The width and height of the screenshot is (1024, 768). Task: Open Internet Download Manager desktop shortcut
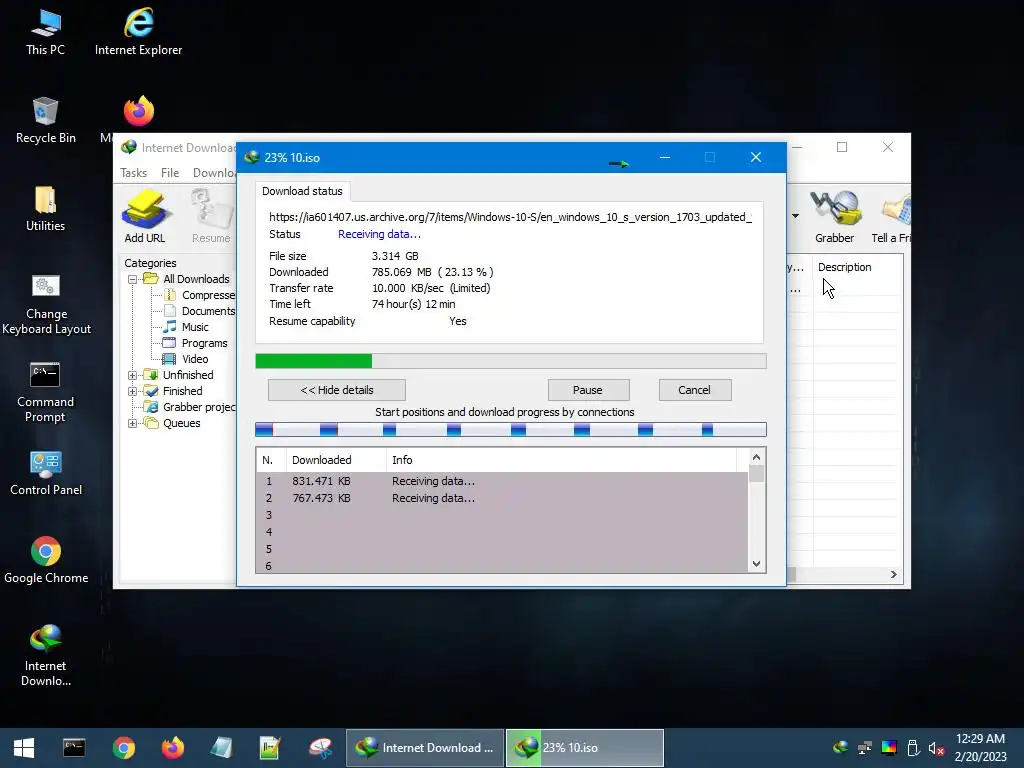point(46,656)
